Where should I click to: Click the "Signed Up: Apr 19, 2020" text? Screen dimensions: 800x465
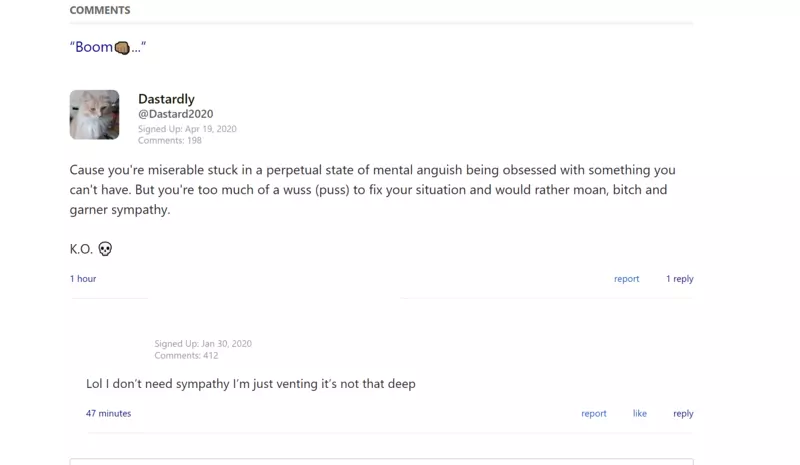tap(187, 129)
